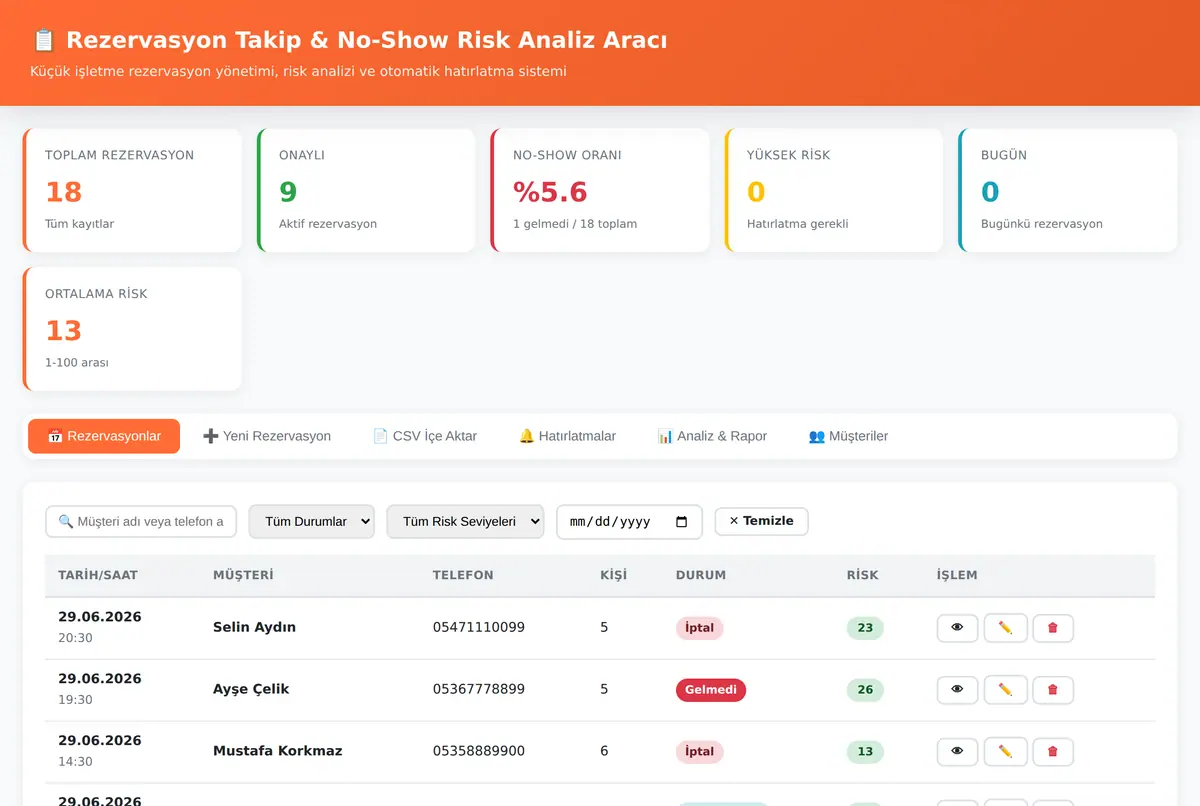This screenshot has width=1200, height=806.
Task: View details of Ayşe Çelik's reservation
Action: point(957,690)
